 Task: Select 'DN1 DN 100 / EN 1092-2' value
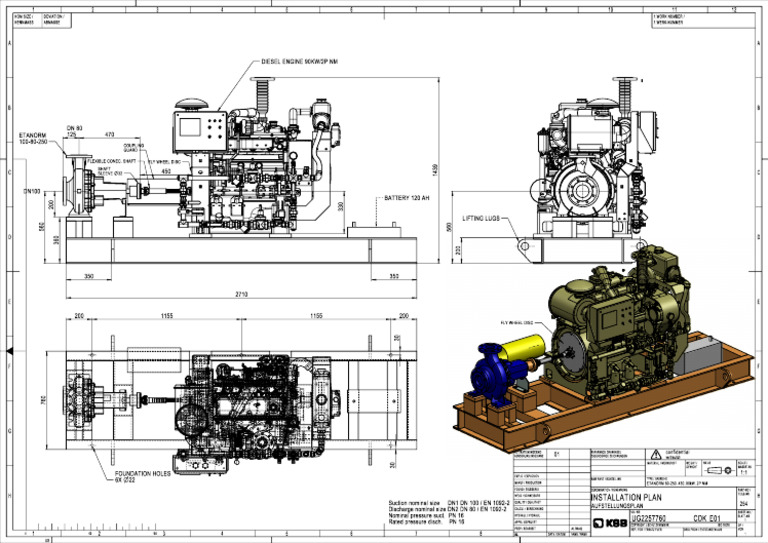click(x=479, y=503)
